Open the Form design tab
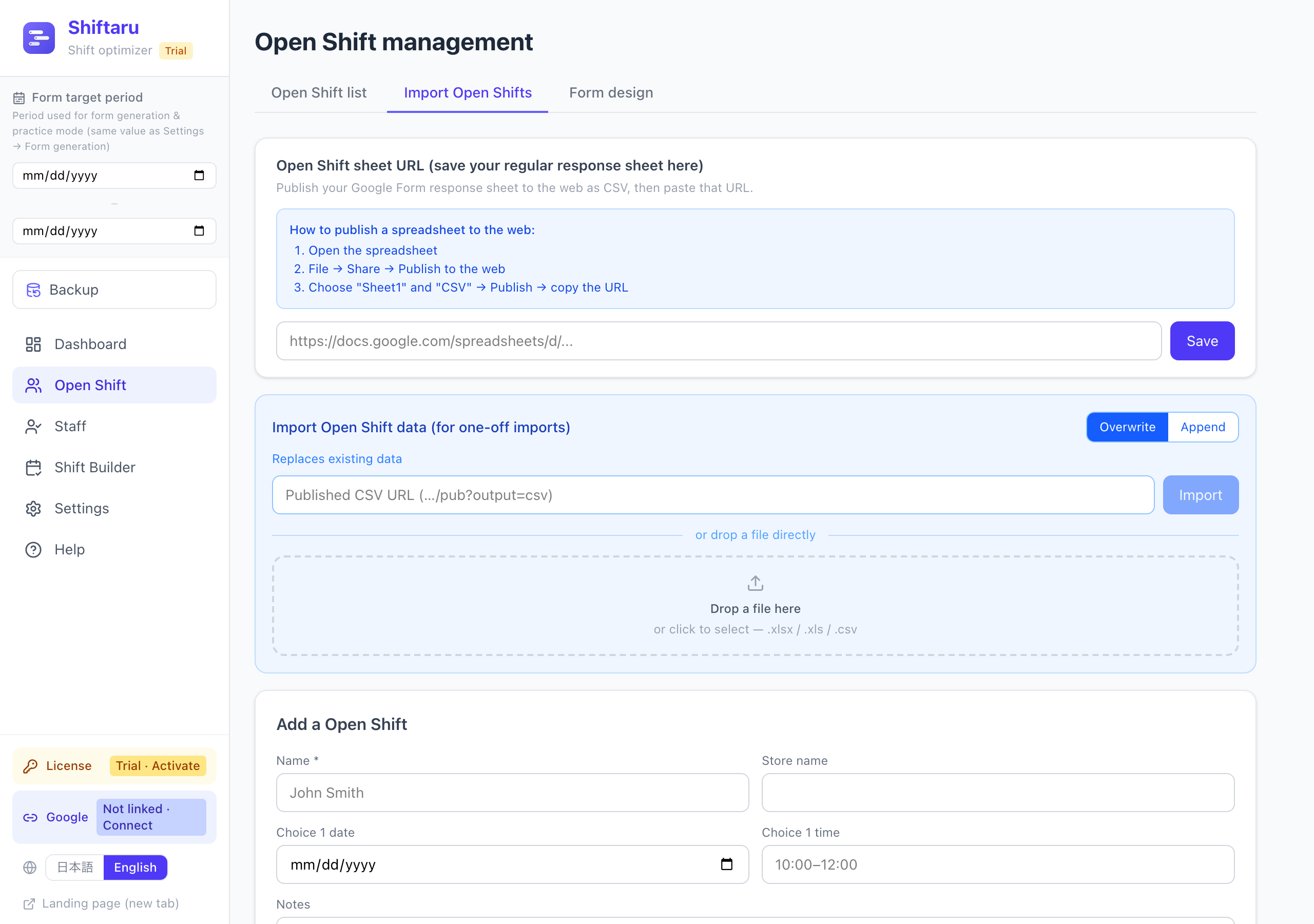The height and width of the screenshot is (924, 1314). 611,93
